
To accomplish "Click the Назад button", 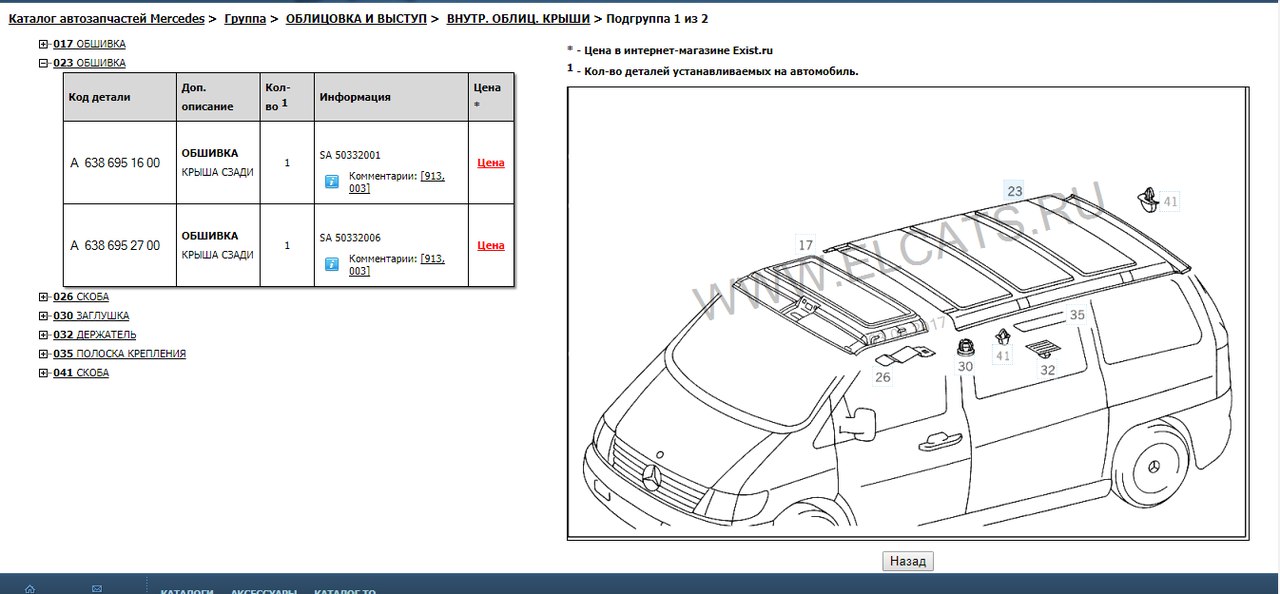I will pyautogui.click(x=908, y=561).
